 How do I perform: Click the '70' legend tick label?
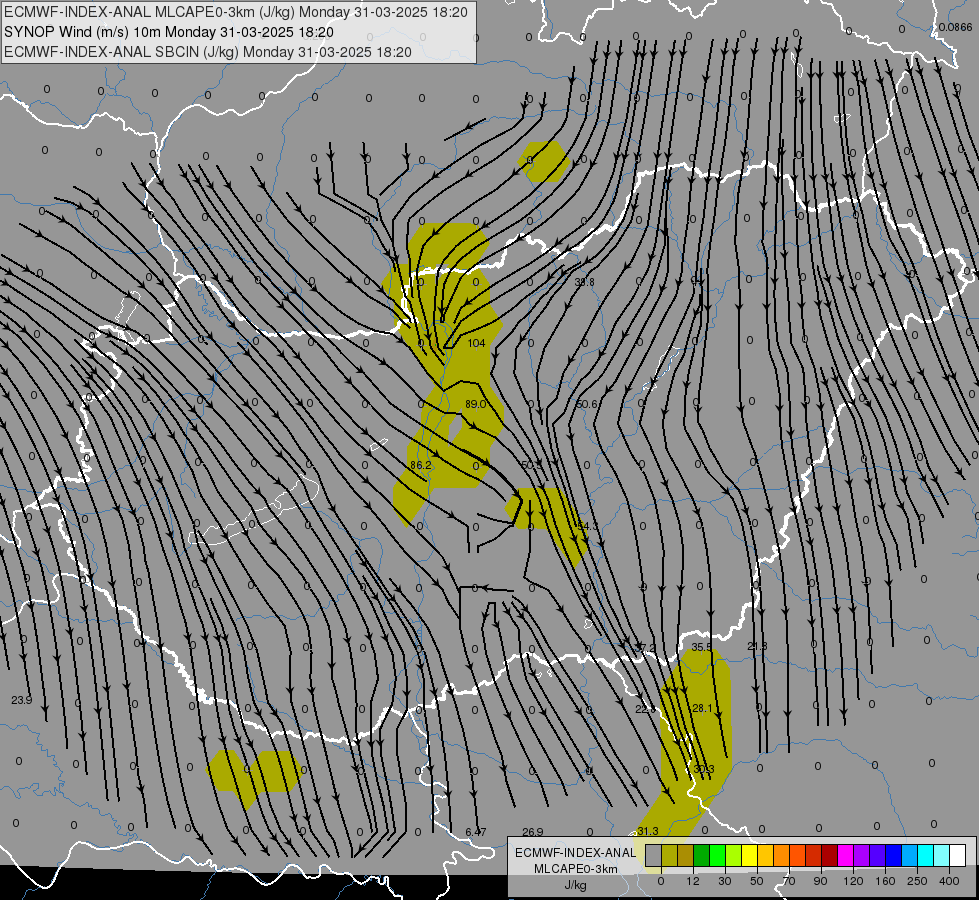pos(789,881)
